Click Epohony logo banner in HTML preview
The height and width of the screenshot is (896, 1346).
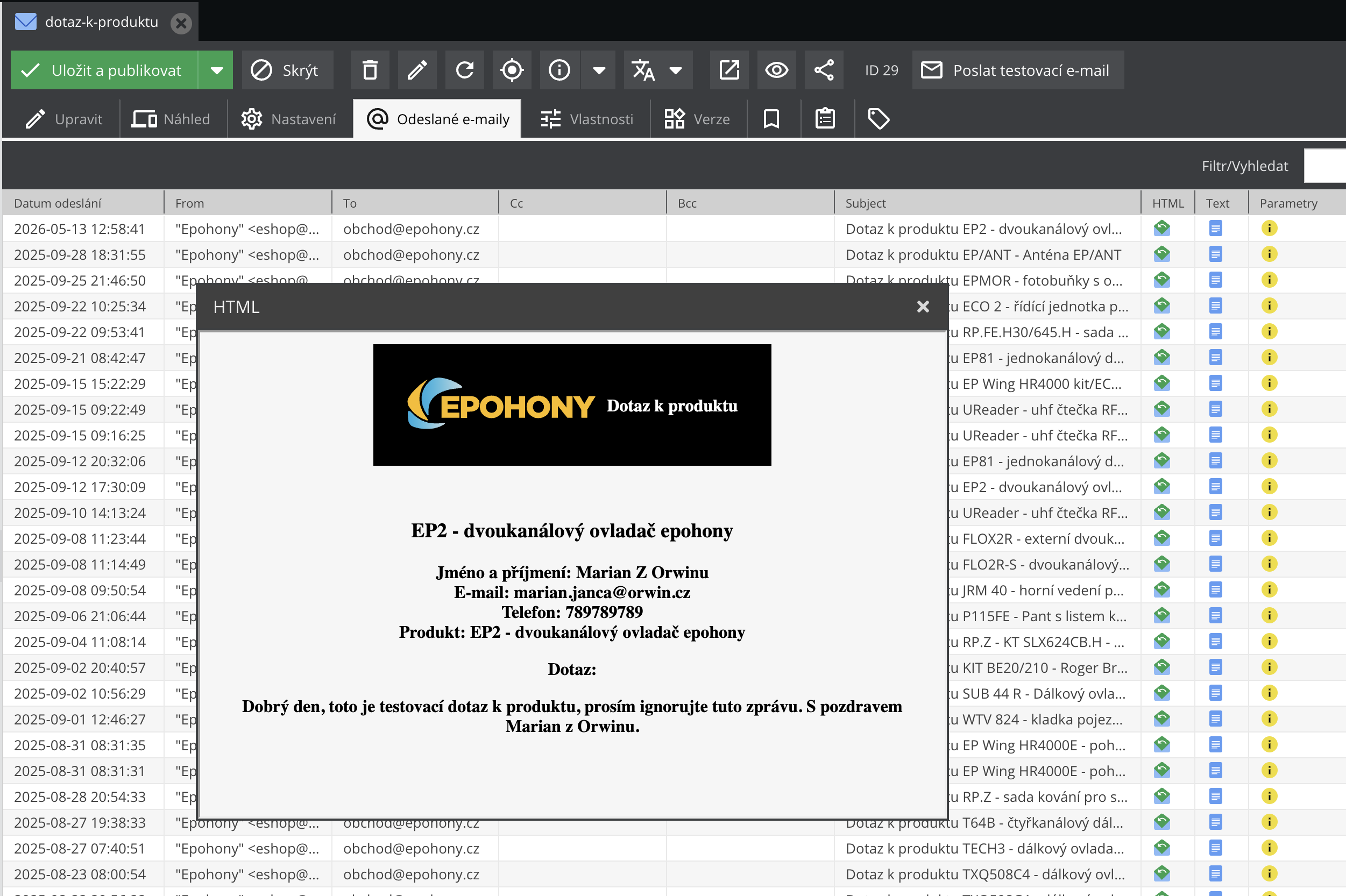[x=572, y=404]
